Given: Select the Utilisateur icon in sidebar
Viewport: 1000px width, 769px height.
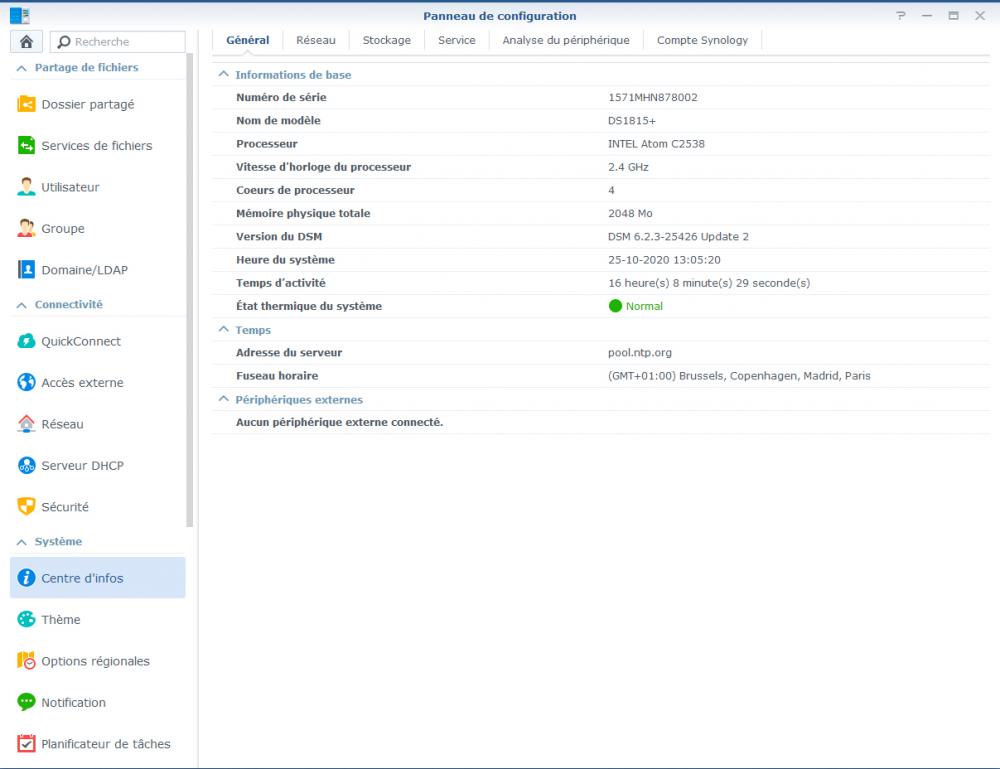Looking at the screenshot, I should coord(27,187).
